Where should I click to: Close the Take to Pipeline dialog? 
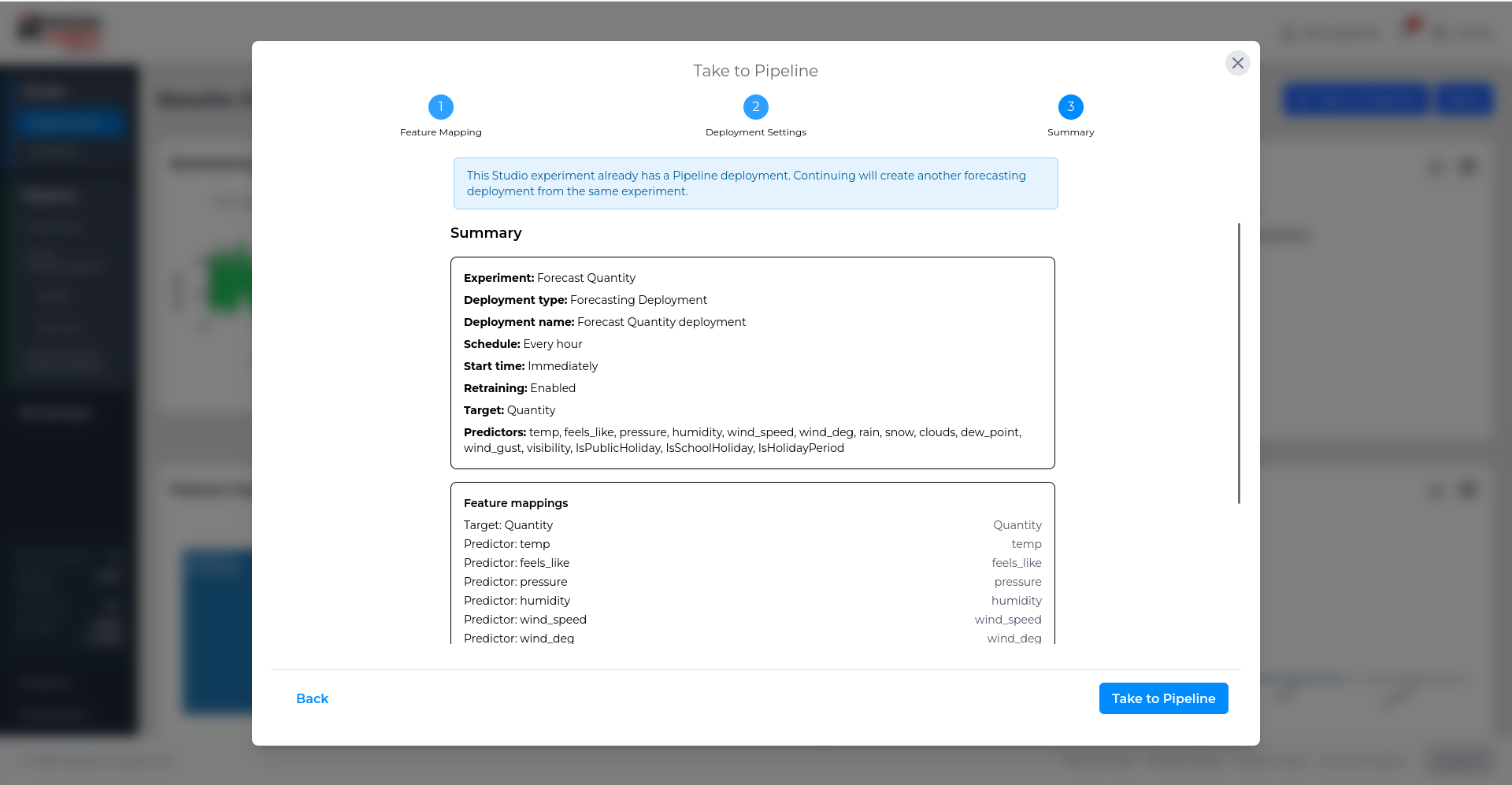1237,63
